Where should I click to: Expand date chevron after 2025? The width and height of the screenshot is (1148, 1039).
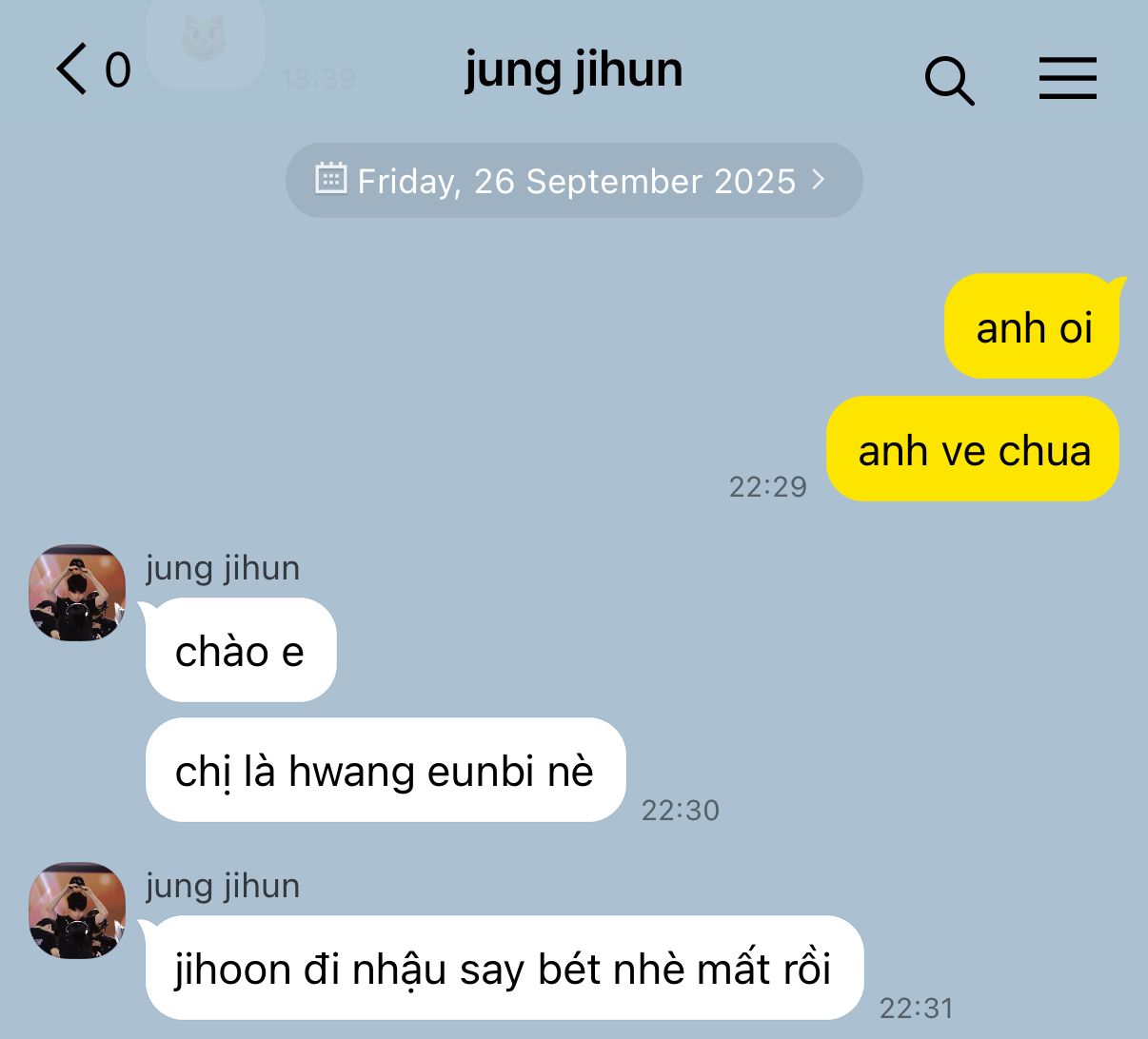tap(818, 179)
